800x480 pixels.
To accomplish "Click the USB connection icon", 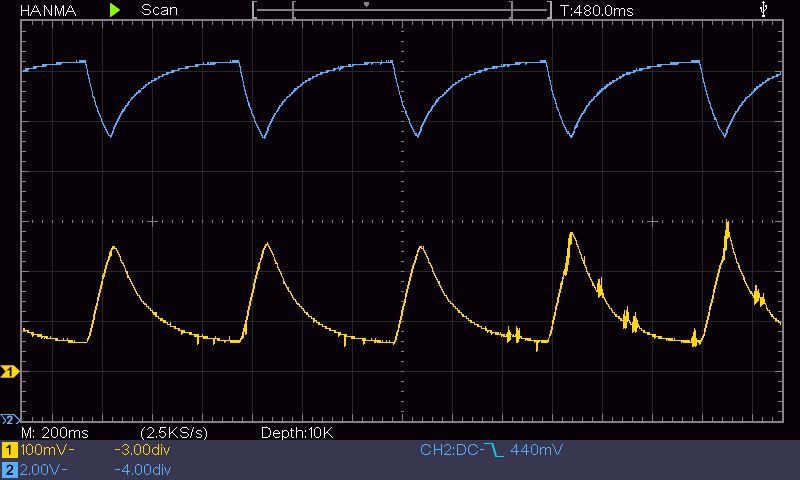I will (x=763, y=9).
